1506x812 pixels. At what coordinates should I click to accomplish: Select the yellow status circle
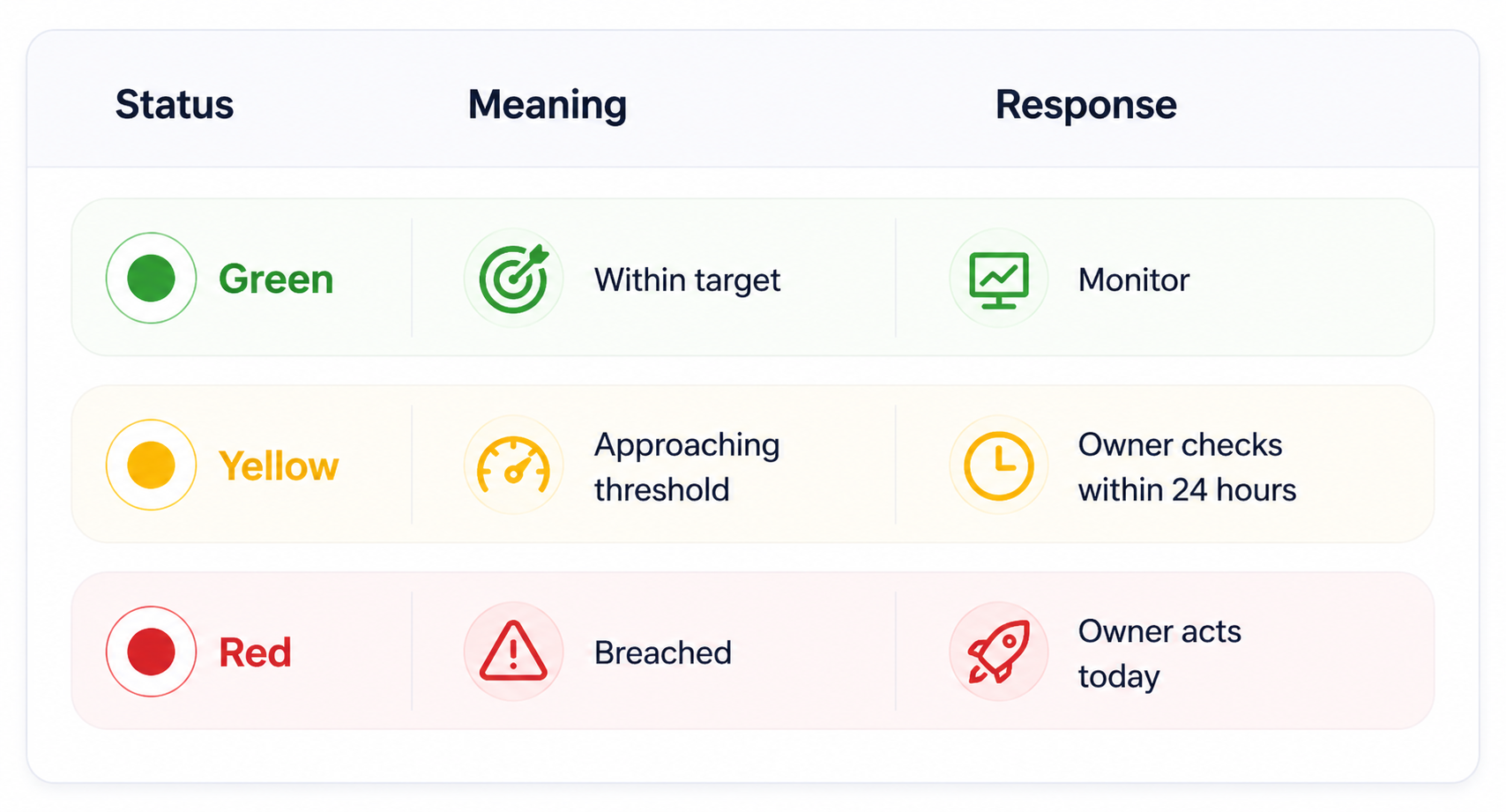[151, 466]
